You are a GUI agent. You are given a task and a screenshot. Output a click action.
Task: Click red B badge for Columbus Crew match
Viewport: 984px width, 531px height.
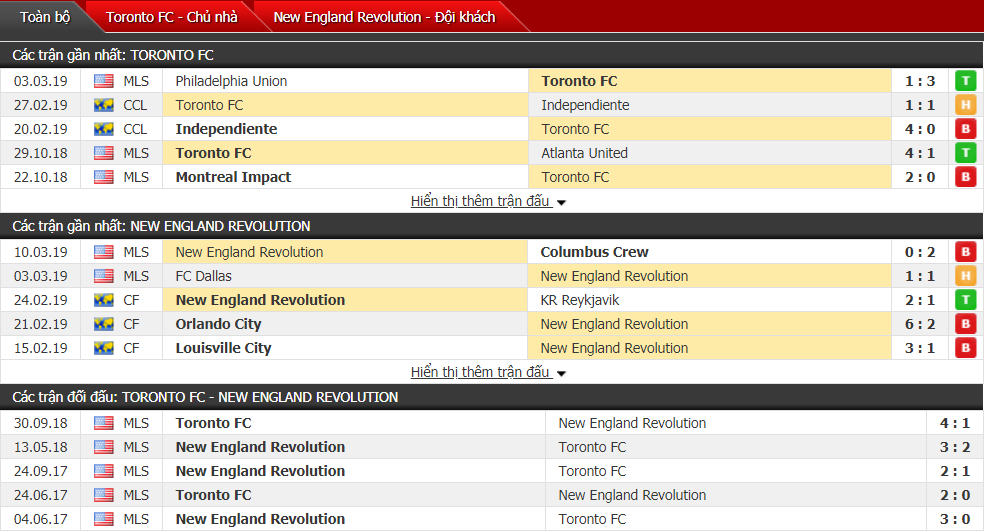click(966, 252)
